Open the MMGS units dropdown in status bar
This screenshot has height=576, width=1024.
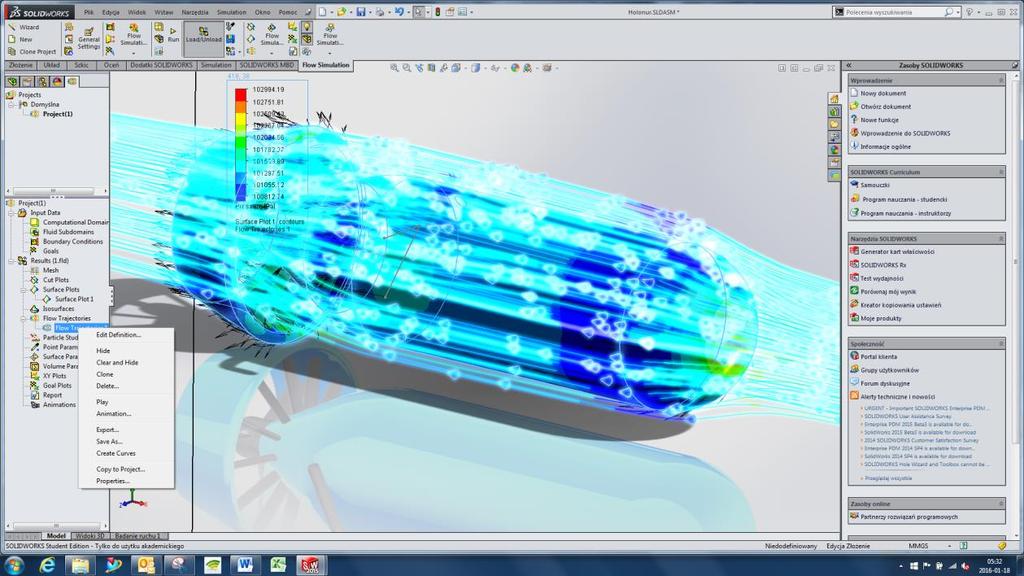click(950, 546)
